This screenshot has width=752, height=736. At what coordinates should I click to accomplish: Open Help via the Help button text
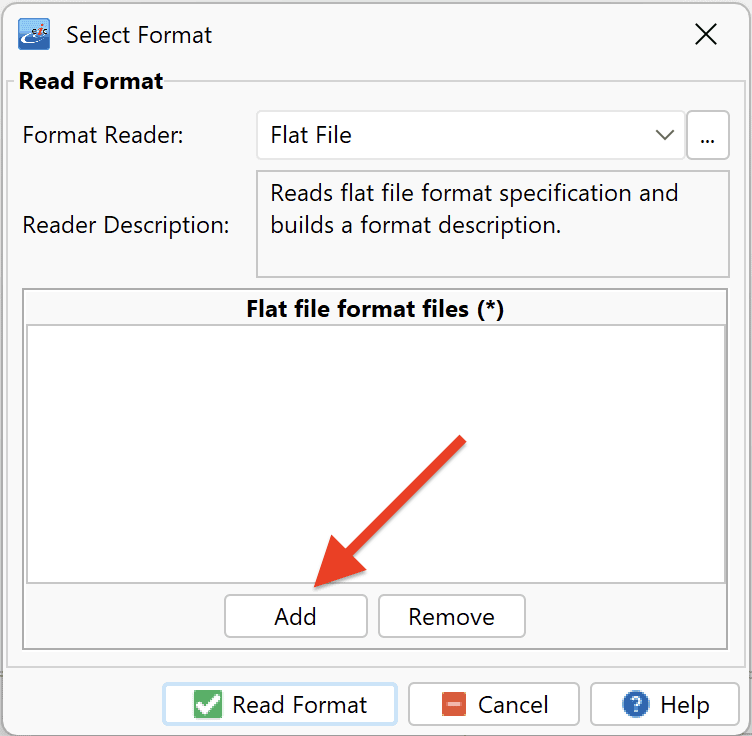pos(685,705)
